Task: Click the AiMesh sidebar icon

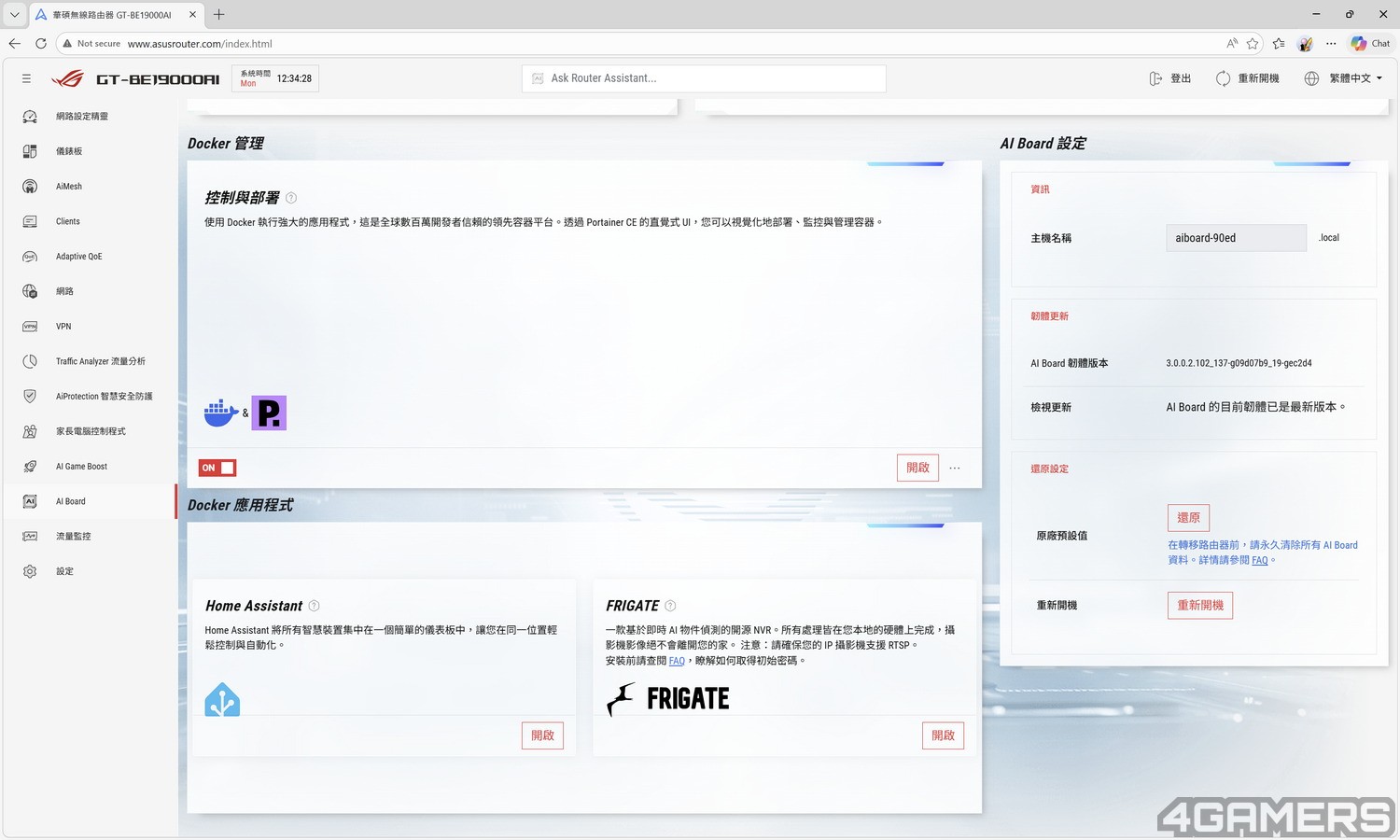Action: click(30, 187)
